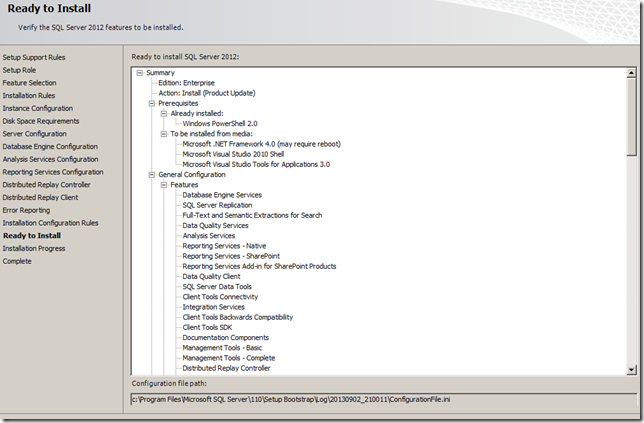
Task: Select 'Instance Configuration' step
Action: (37, 108)
